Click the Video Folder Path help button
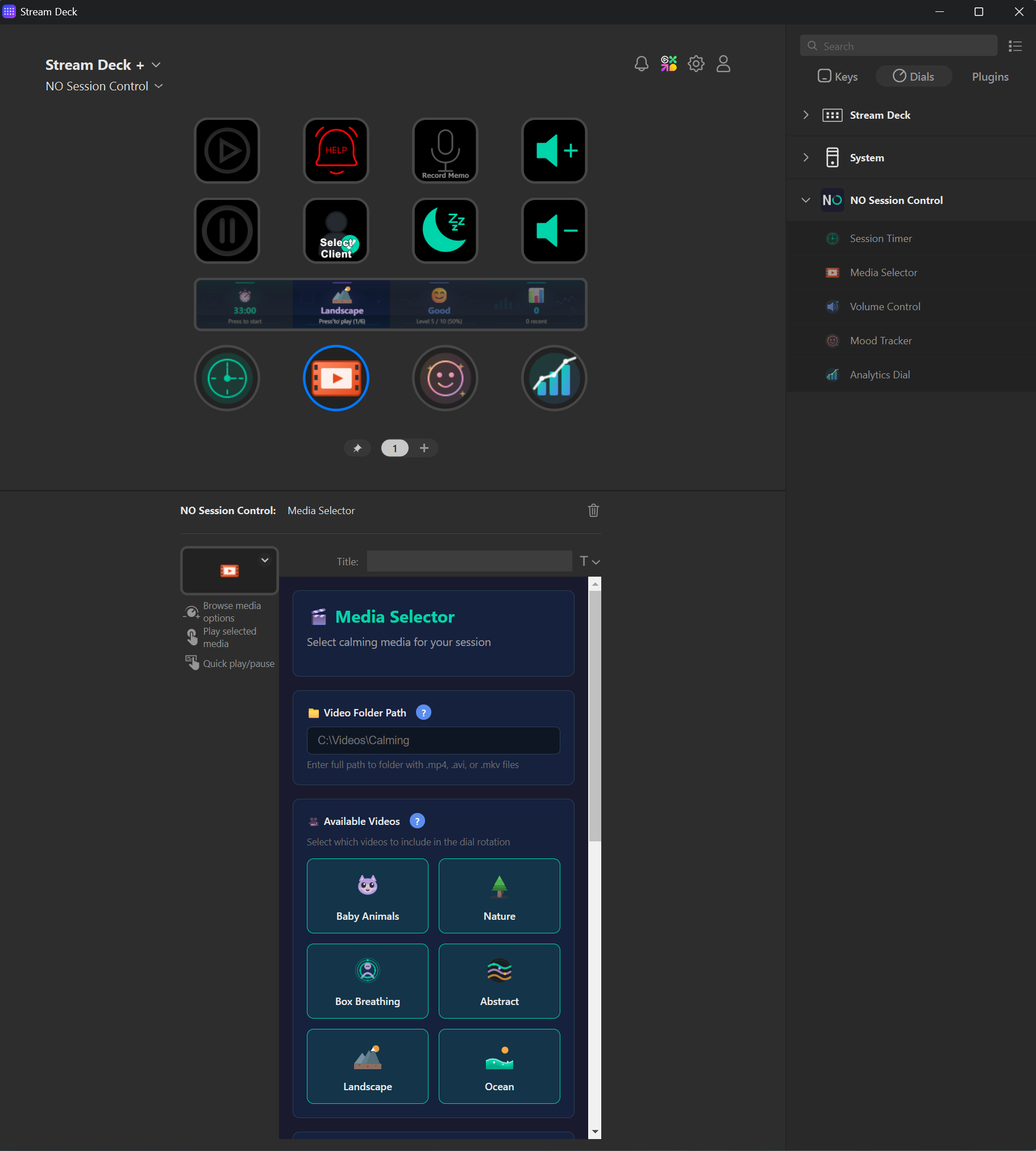The width and height of the screenshot is (1036, 1151). [423, 712]
